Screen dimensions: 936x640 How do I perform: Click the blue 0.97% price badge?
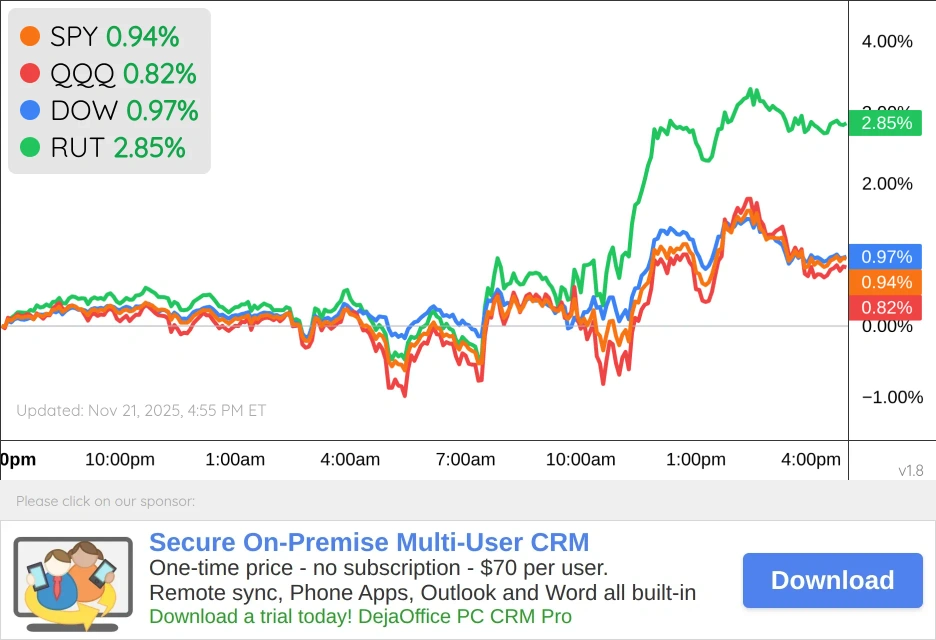[x=886, y=257]
